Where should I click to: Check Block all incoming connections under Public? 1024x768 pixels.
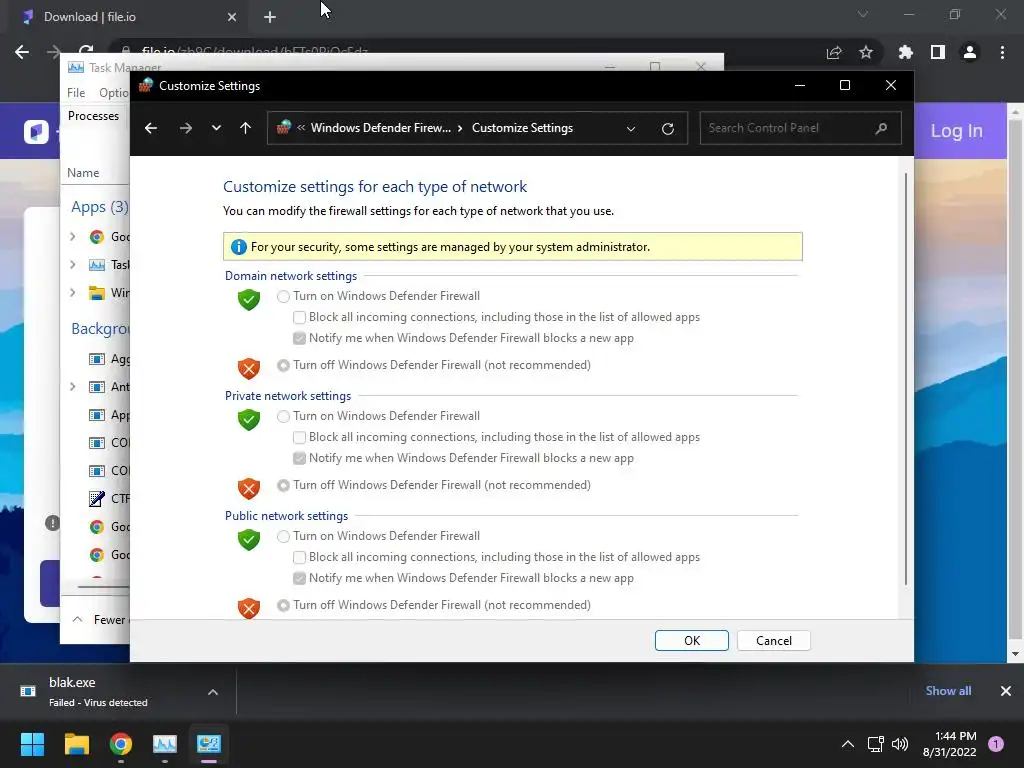pyautogui.click(x=299, y=558)
